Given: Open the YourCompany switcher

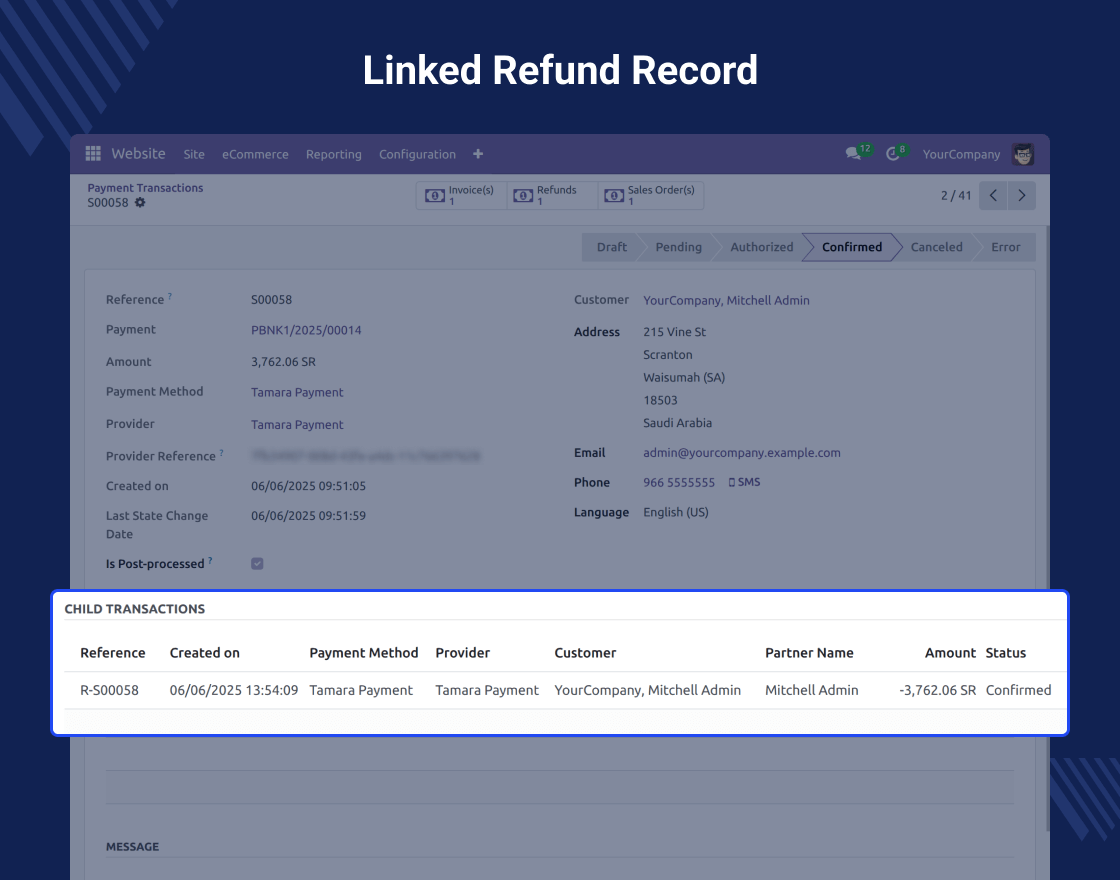Looking at the screenshot, I should (x=961, y=154).
